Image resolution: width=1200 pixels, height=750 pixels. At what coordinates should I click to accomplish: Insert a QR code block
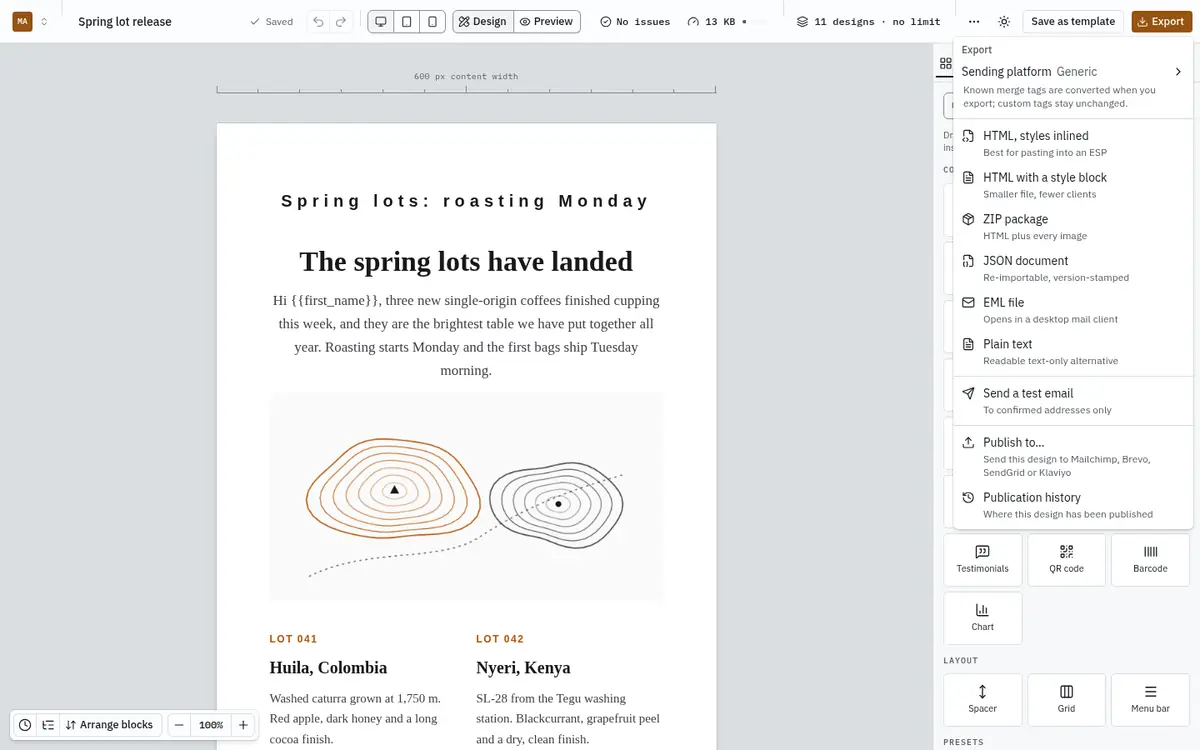pyautogui.click(x=1067, y=559)
